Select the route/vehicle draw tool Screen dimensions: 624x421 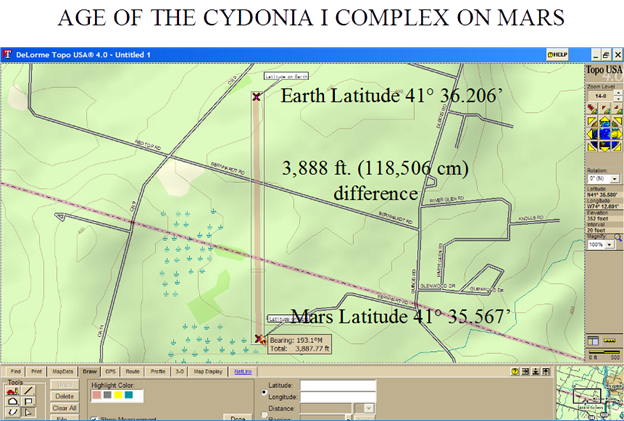[x=11, y=389]
